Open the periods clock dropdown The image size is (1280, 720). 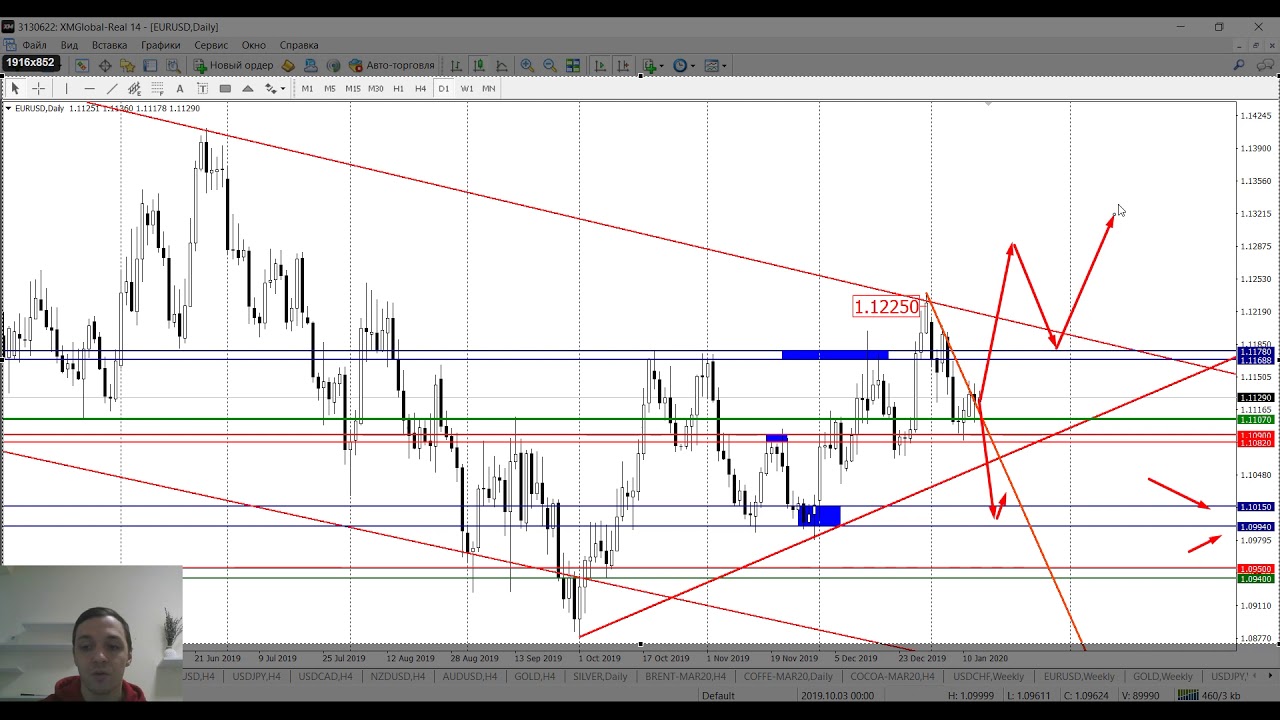(x=683, y=65)
